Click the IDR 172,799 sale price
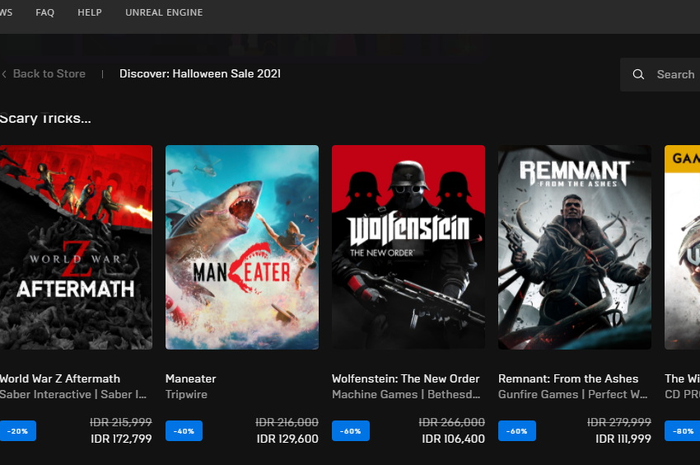Screen dimensions: 700x465 (121, 439)
